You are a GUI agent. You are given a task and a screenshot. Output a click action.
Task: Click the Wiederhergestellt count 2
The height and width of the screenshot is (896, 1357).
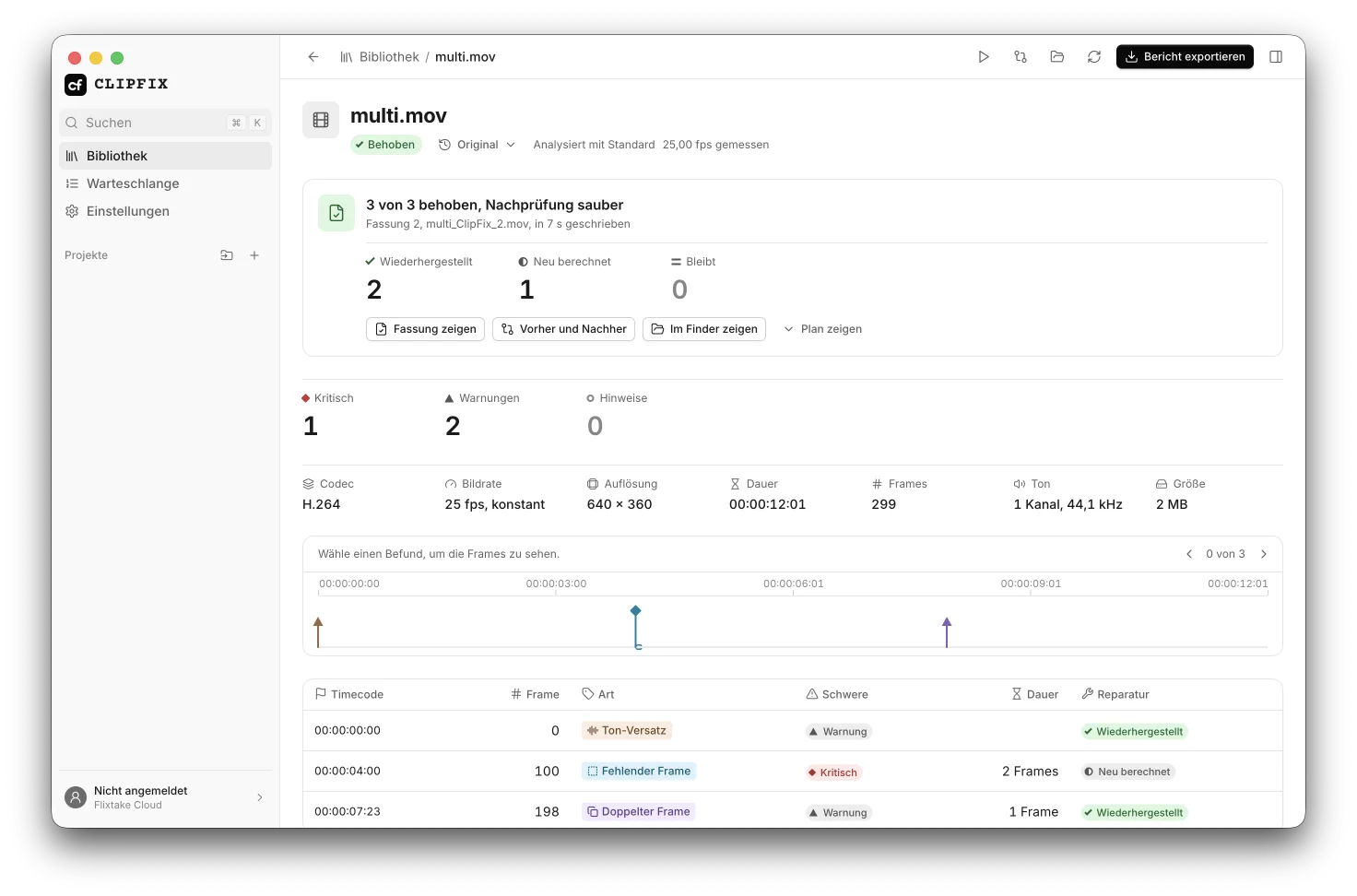(374, 290)
